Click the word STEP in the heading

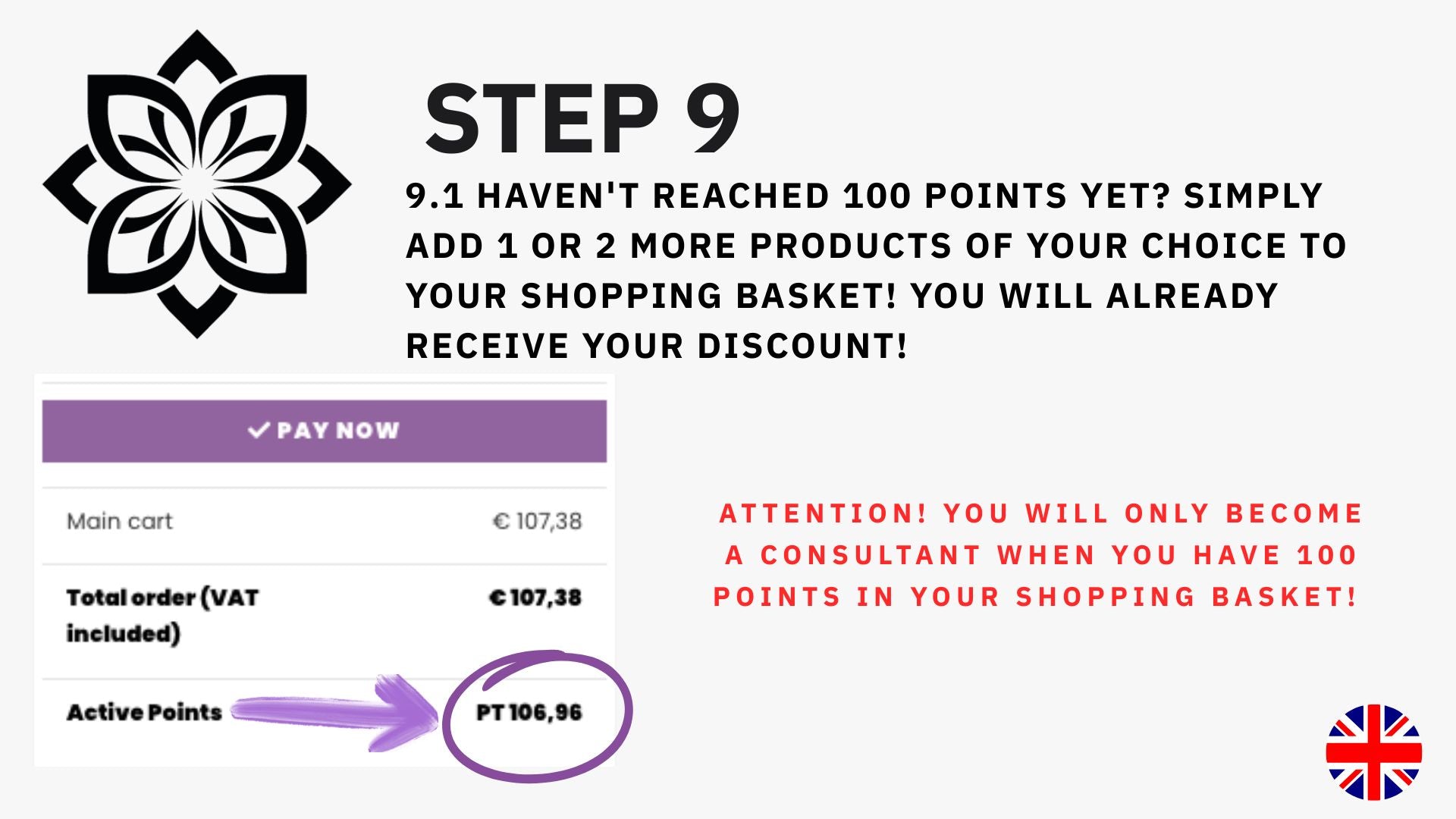click(541, 120)
